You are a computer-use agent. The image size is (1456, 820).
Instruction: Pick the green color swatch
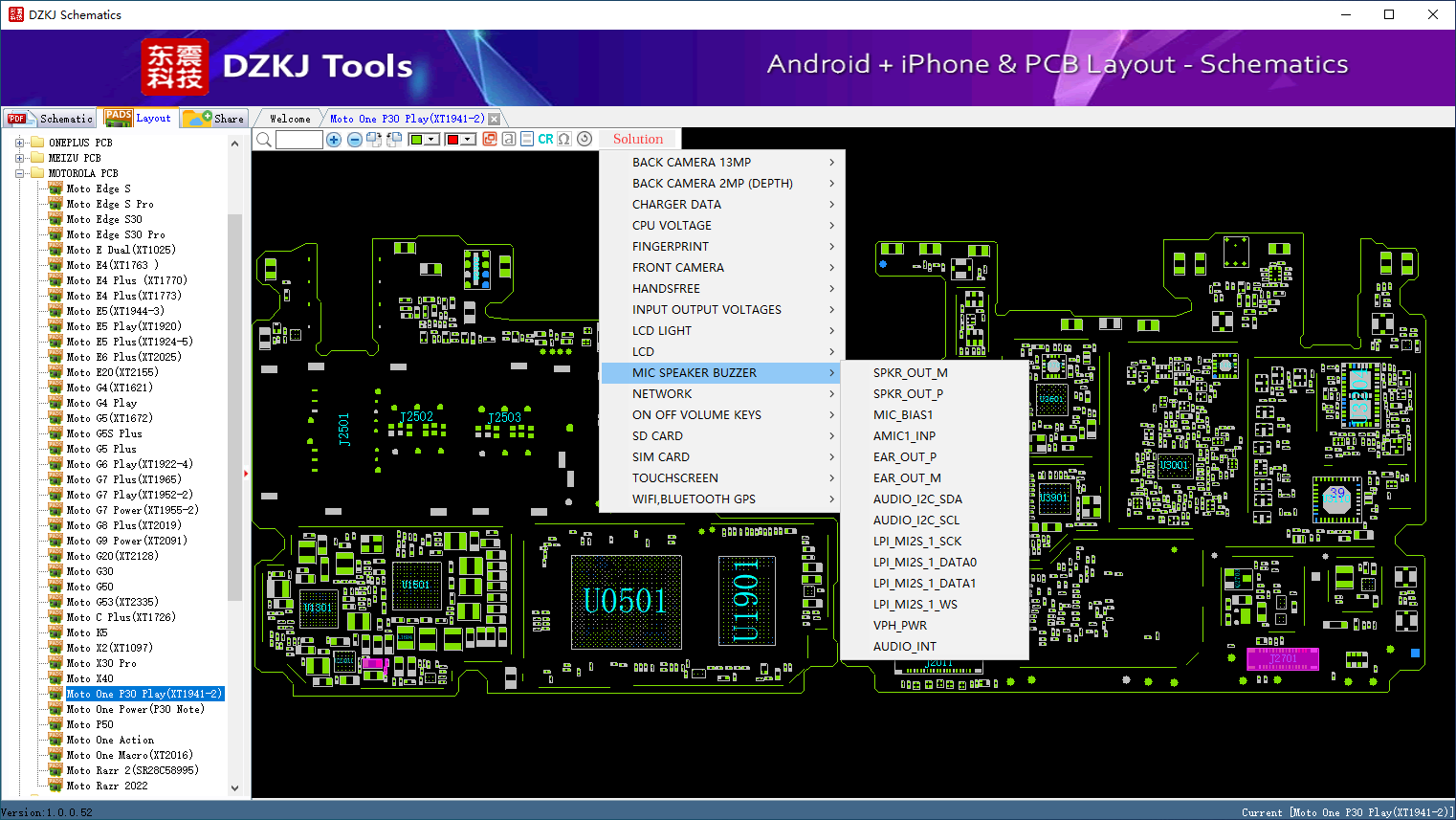(x=416, y=140)
